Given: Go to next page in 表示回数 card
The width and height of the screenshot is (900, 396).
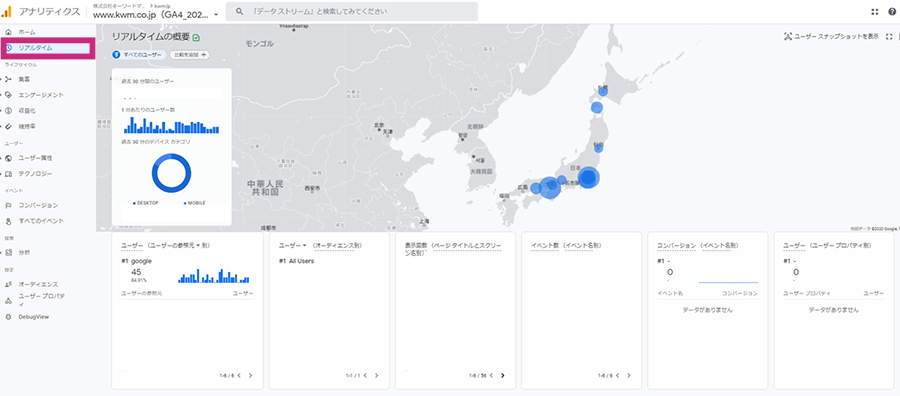Looking at the screenshot, I should pos(503,375).
